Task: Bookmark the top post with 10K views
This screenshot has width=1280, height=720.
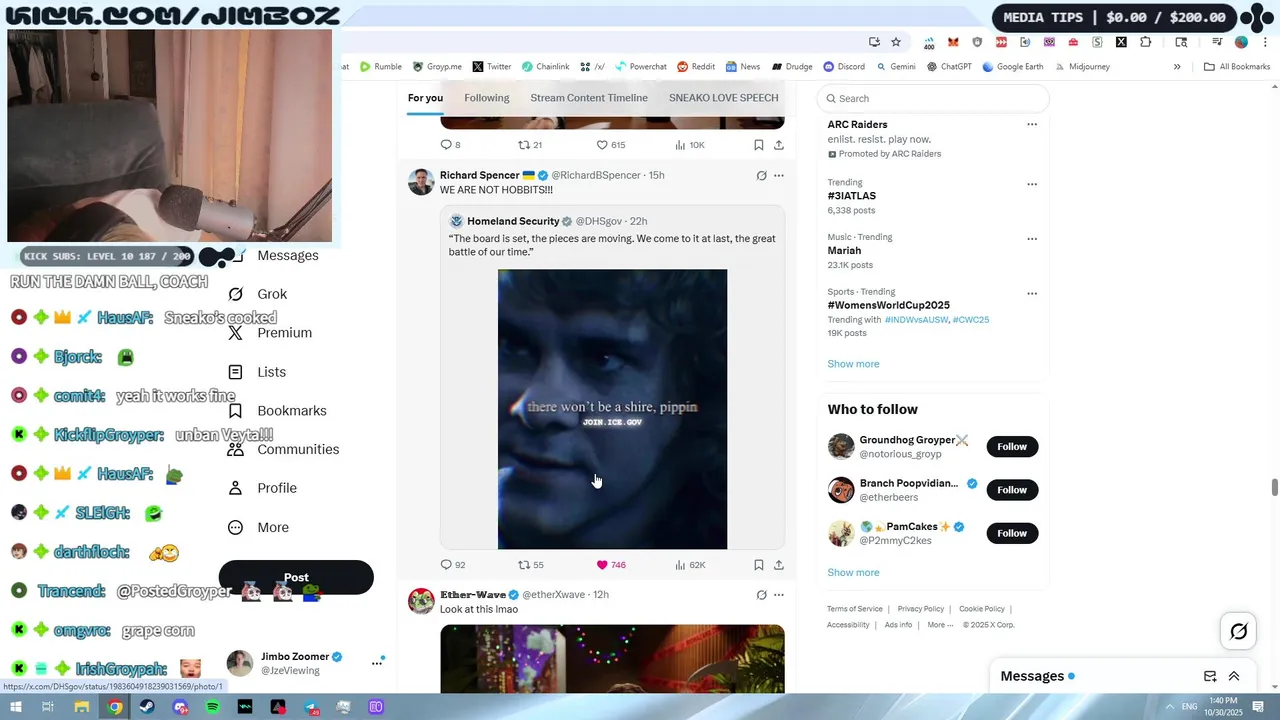Action: [759, 145]
